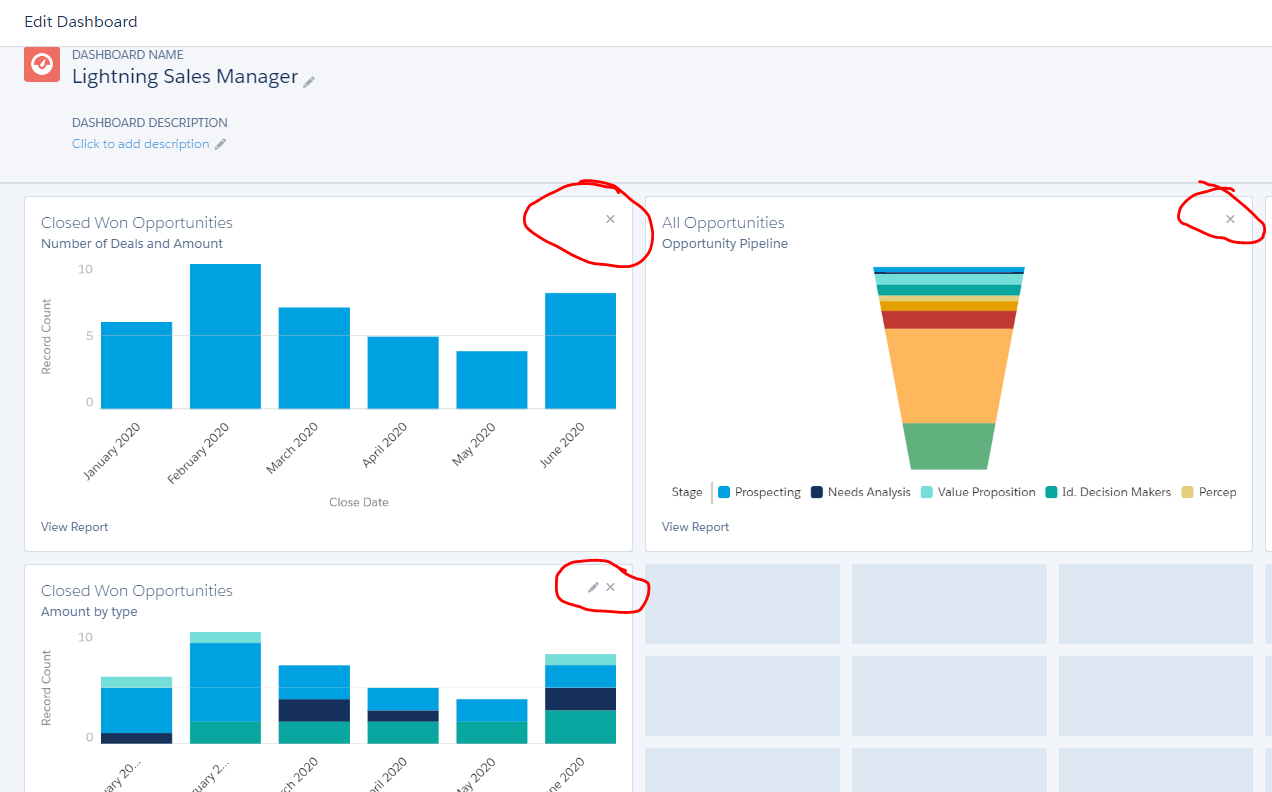Click the green bottom funnel segment
1272x792 pixels.
[x=949, y=446]
